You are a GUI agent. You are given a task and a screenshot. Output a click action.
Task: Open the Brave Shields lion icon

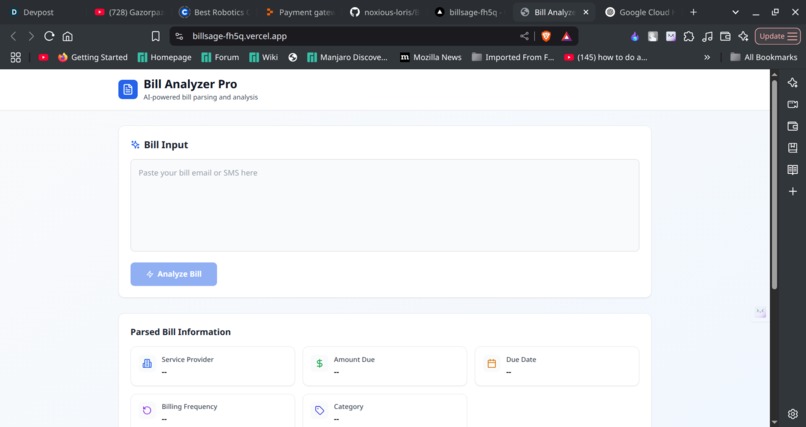(546, 36)
